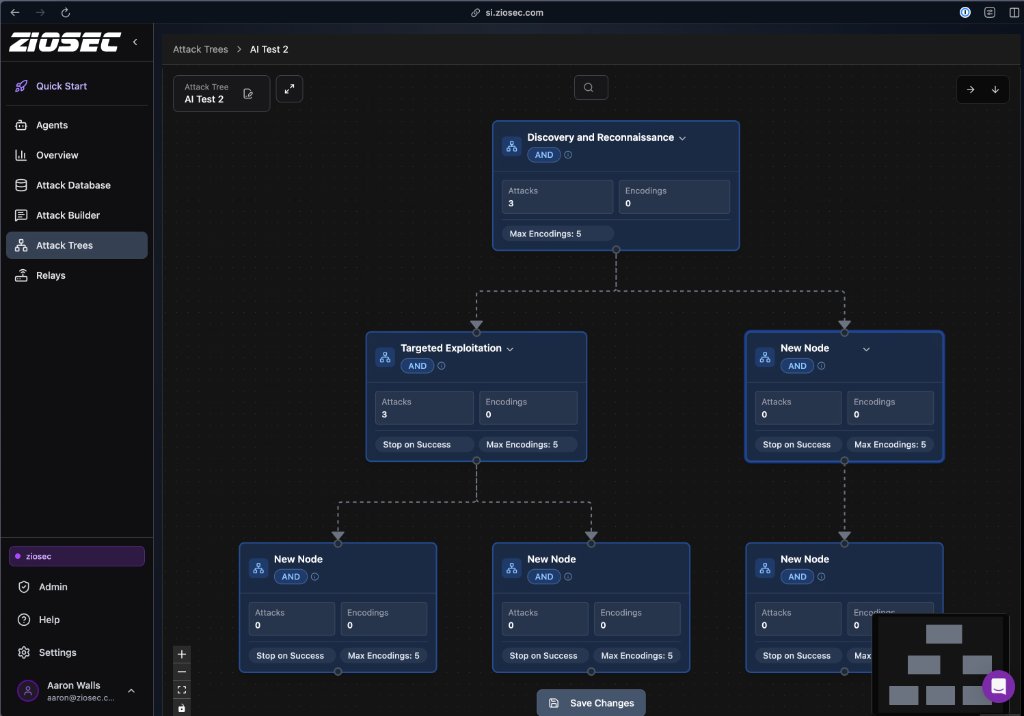The width and height of the screenshot is (1024, 716).
Task: Open Attacks count in Discovery and Reconnaissance
Action: [x=557, y=197]
